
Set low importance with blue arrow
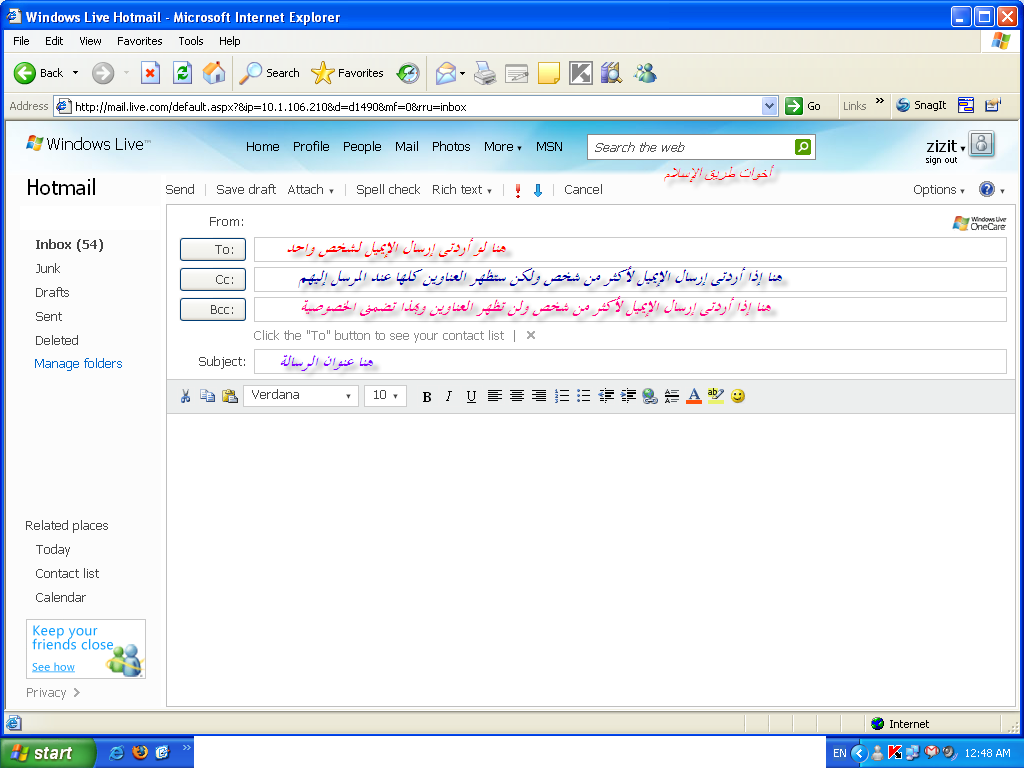[x=538, y=190]
